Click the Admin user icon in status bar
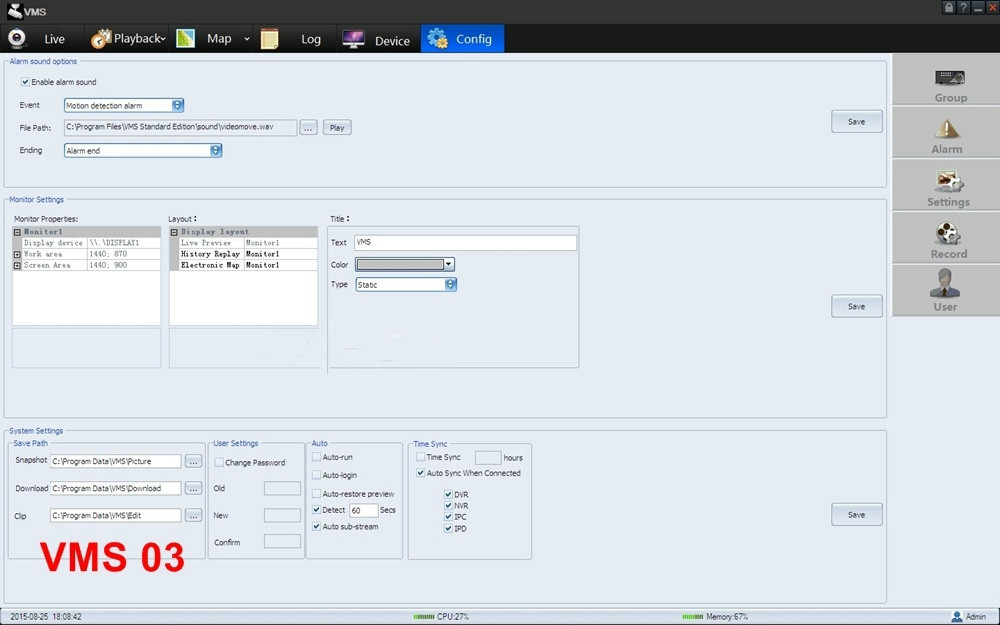 click(957, 617)
